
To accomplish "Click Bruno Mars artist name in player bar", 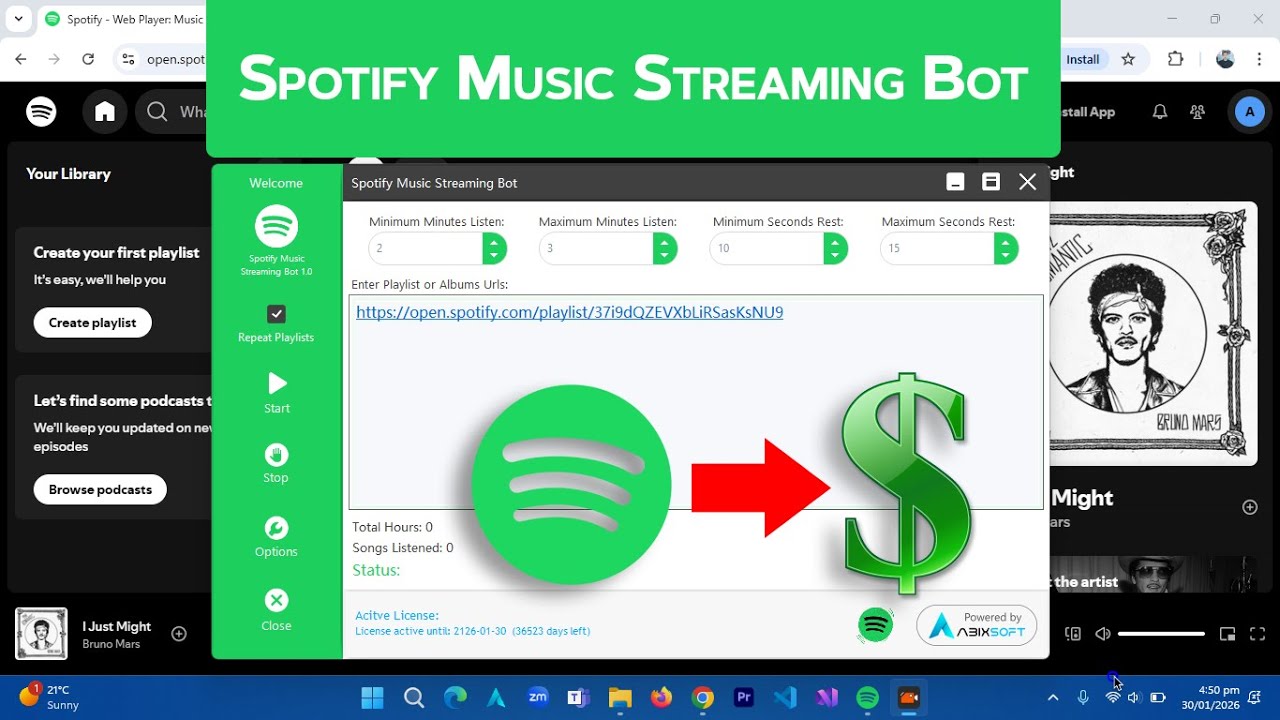I will coord(111,644).
